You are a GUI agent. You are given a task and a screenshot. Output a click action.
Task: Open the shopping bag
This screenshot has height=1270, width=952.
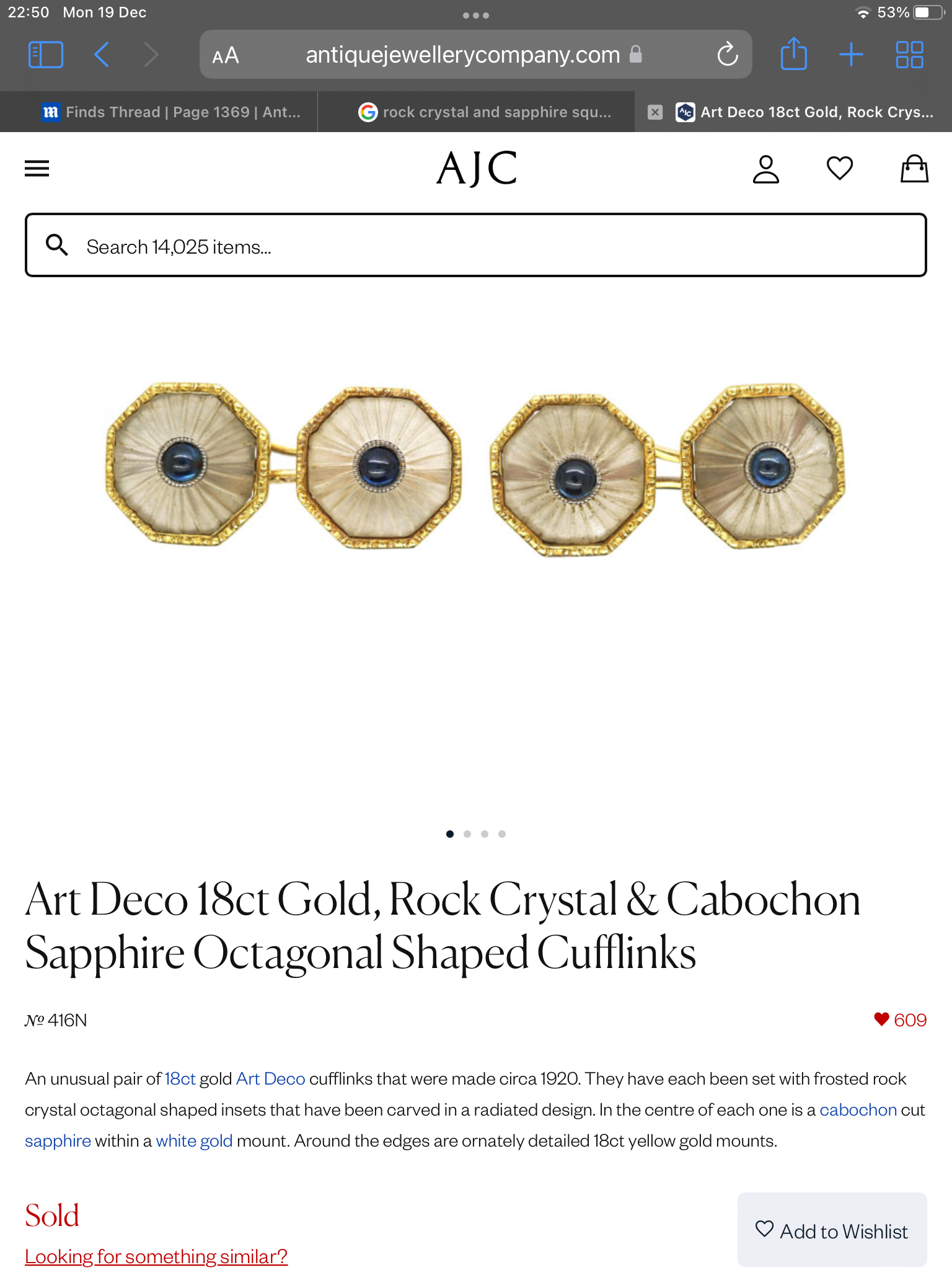[914, 169]
